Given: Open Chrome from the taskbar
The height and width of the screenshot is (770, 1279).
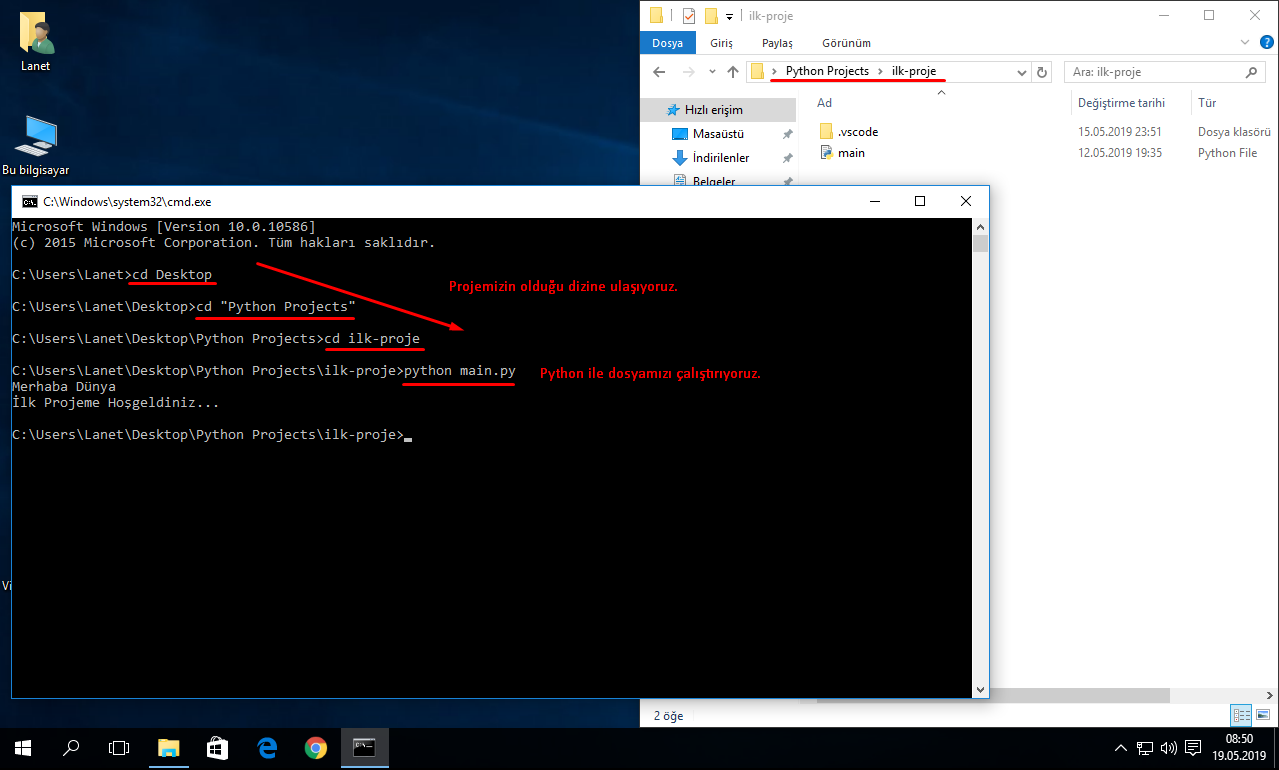Looking at the screenshot, I should 315,748.
